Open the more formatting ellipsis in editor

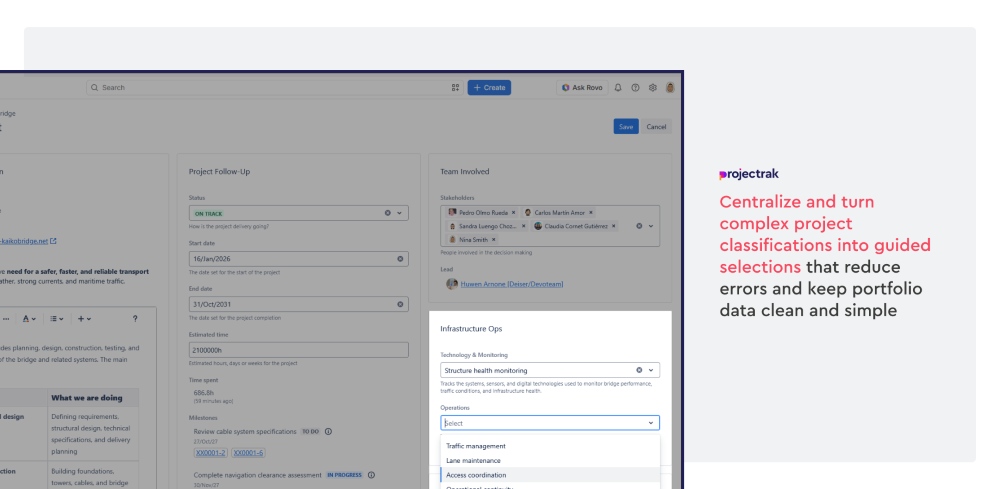6,319
